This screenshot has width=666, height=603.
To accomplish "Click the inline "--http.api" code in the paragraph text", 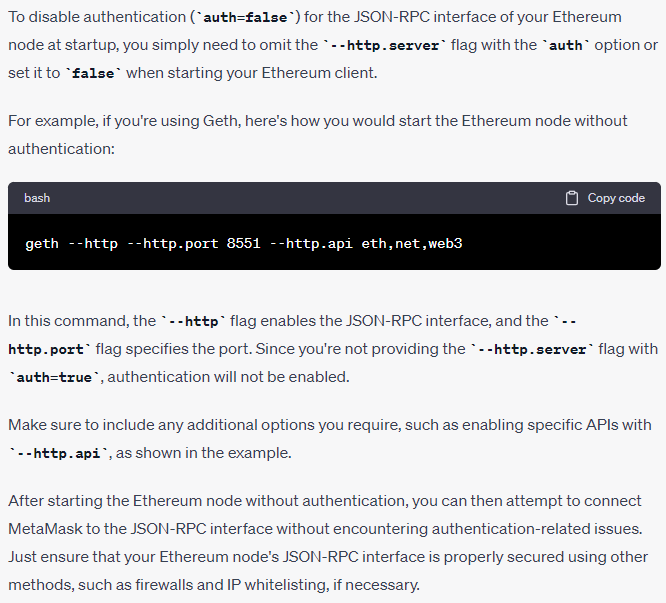I will pyautogui.click(x=60, y=453).
